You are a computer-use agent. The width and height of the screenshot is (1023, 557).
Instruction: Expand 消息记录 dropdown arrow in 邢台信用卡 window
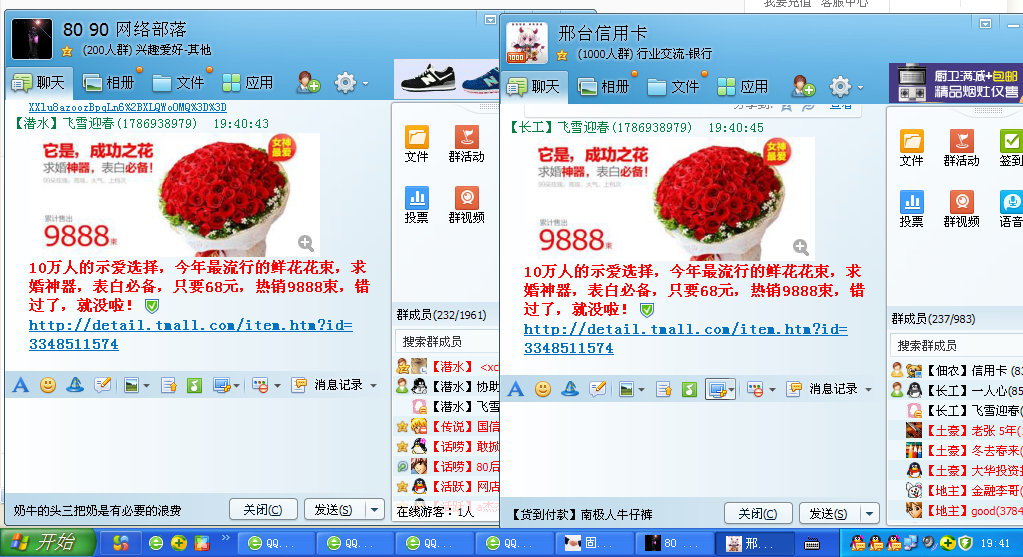coord(868,389)
